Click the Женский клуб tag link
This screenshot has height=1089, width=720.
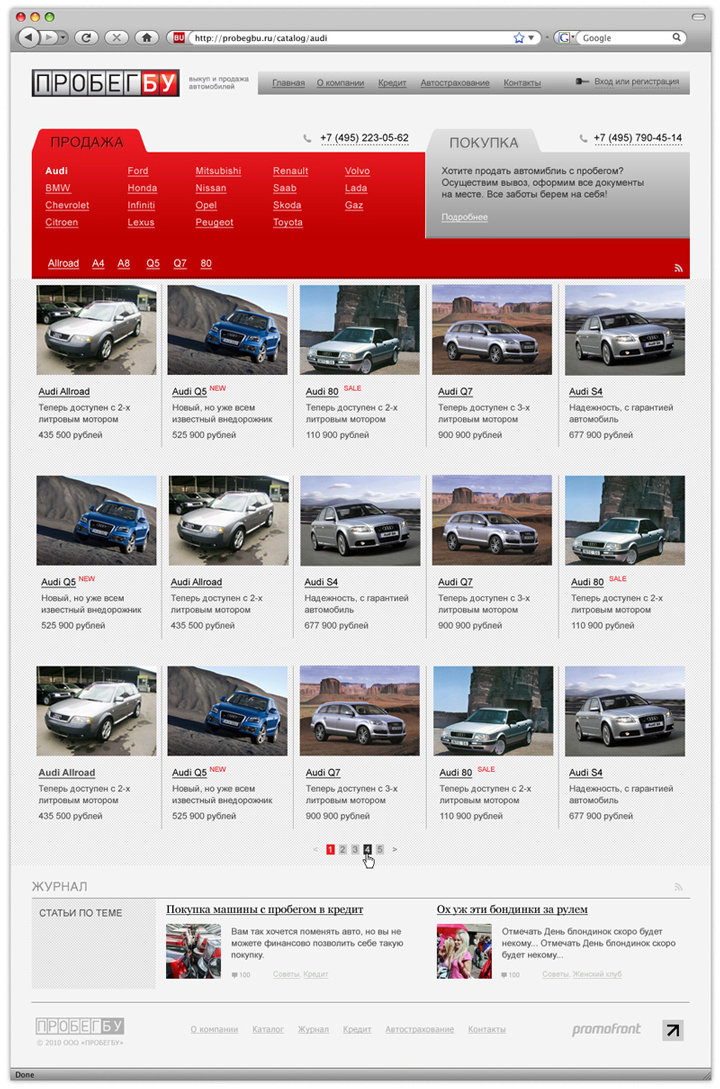pyautogui.click(x=597, y=974)
